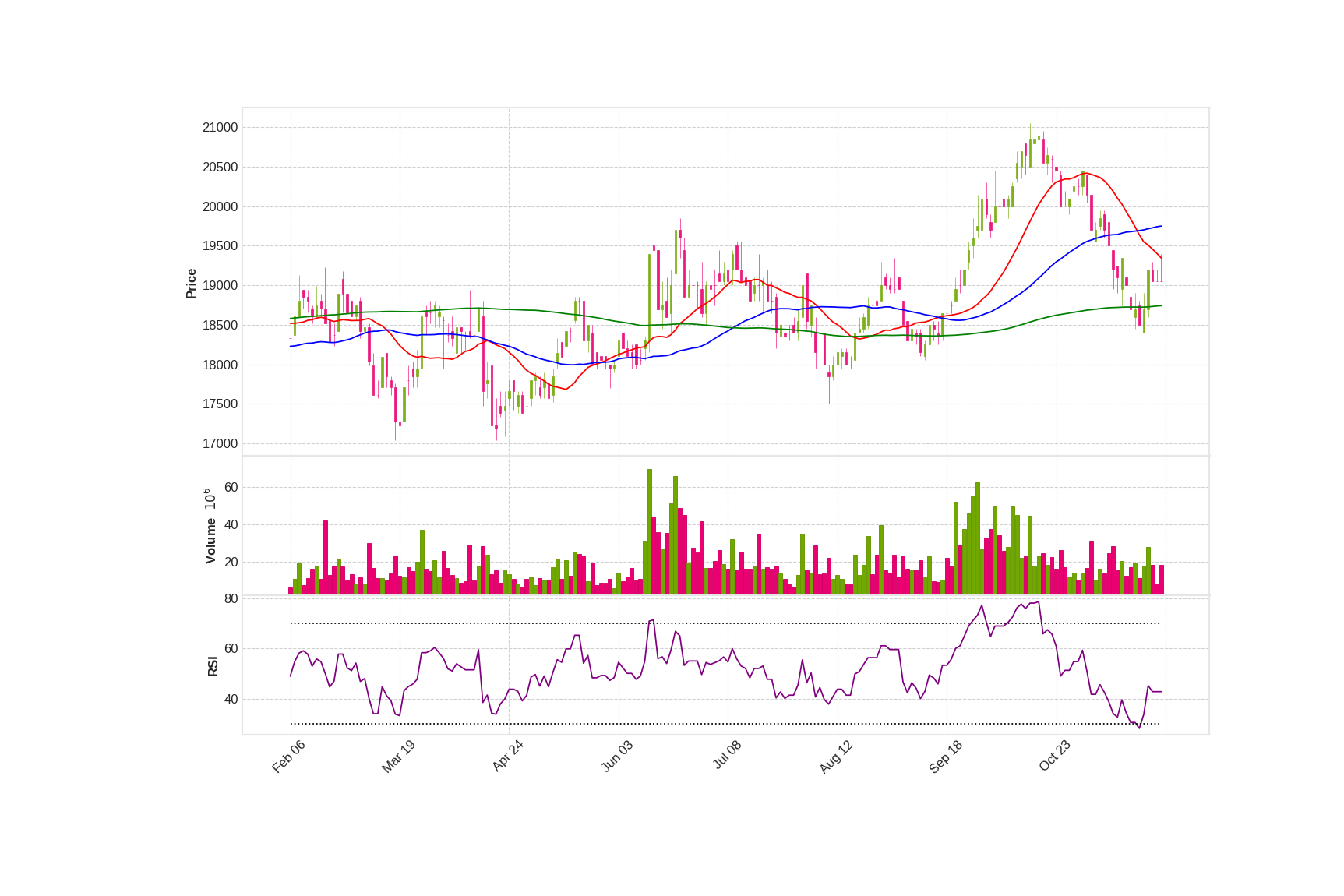Click the Sep 18 date label
The image size is (1344, 896).
tap(946, 757)
